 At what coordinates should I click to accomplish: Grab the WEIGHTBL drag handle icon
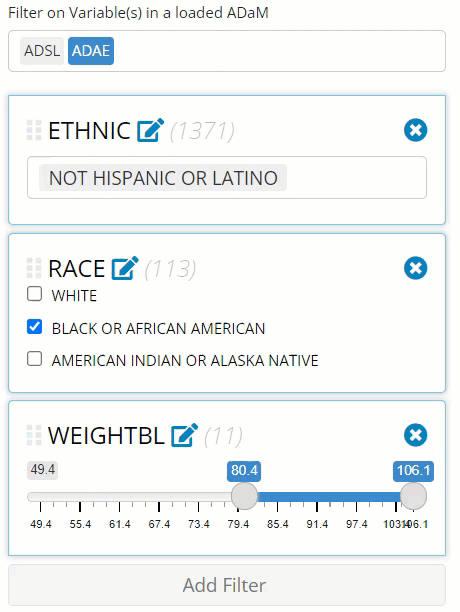[x=34, y=435]
